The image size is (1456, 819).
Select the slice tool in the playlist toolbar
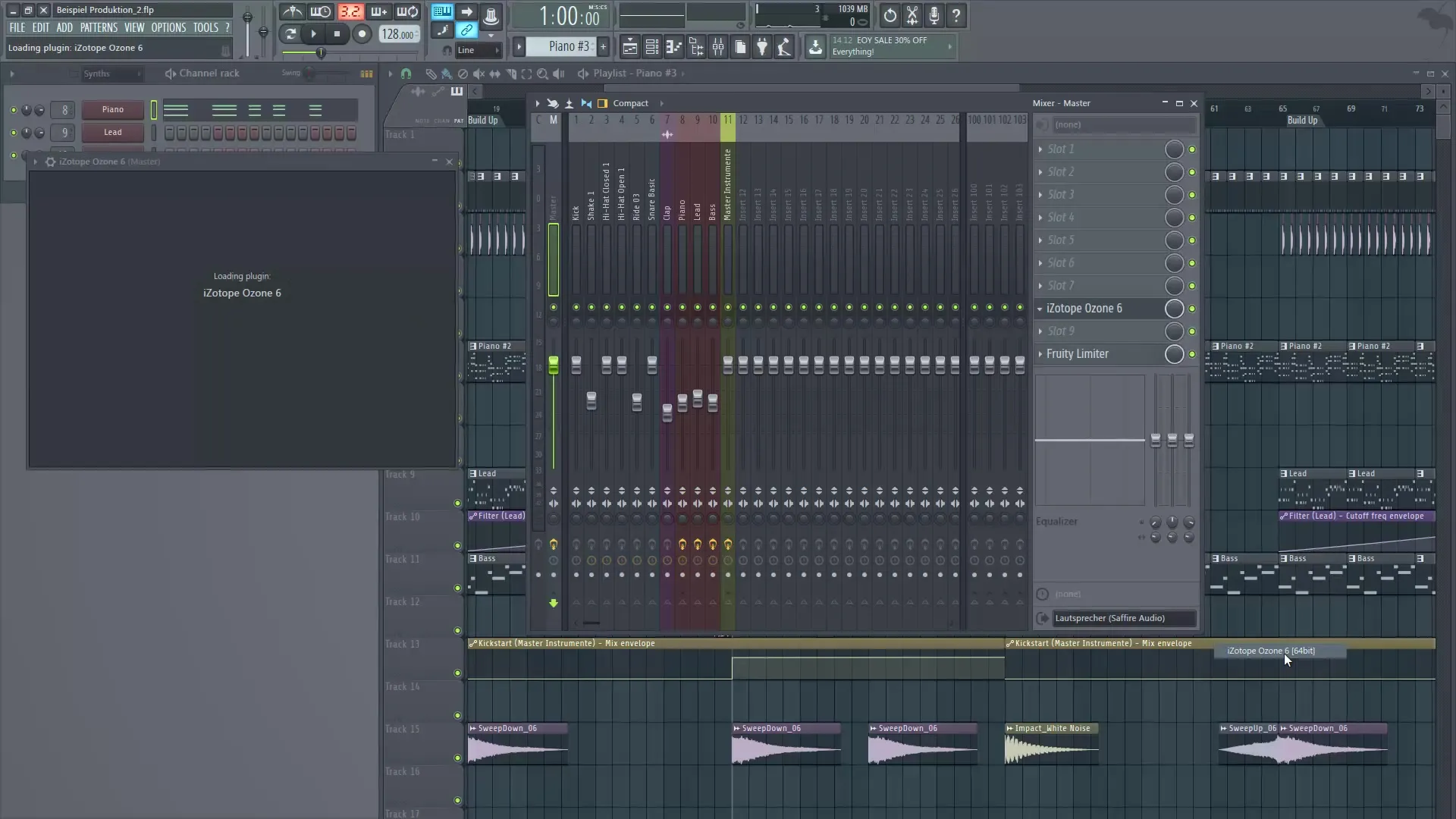click(512, 74)
